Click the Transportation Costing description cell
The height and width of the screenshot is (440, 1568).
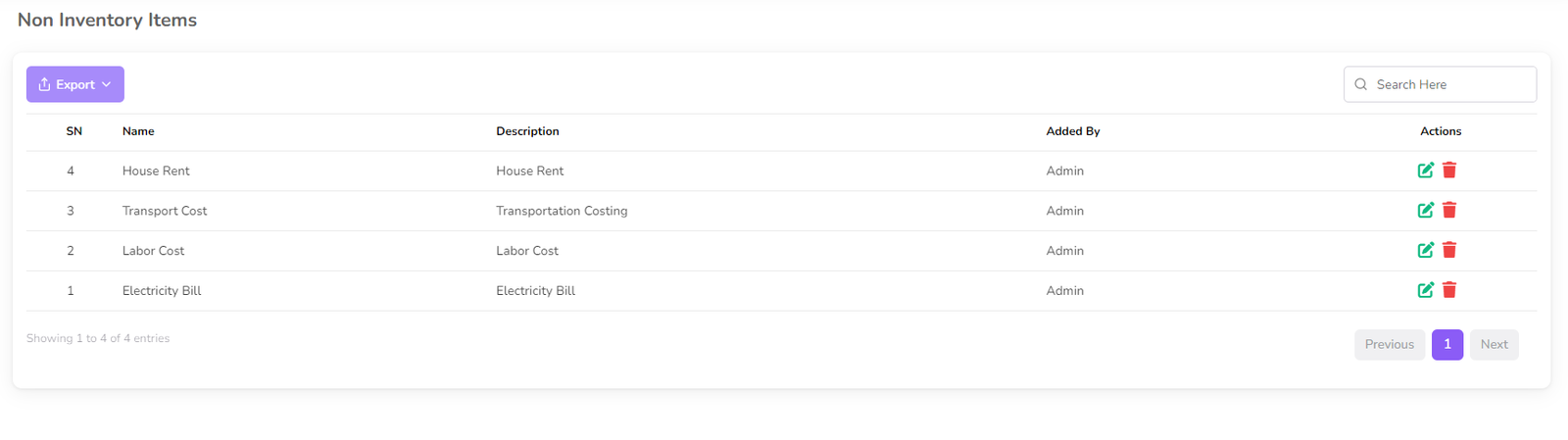point(562,211)
